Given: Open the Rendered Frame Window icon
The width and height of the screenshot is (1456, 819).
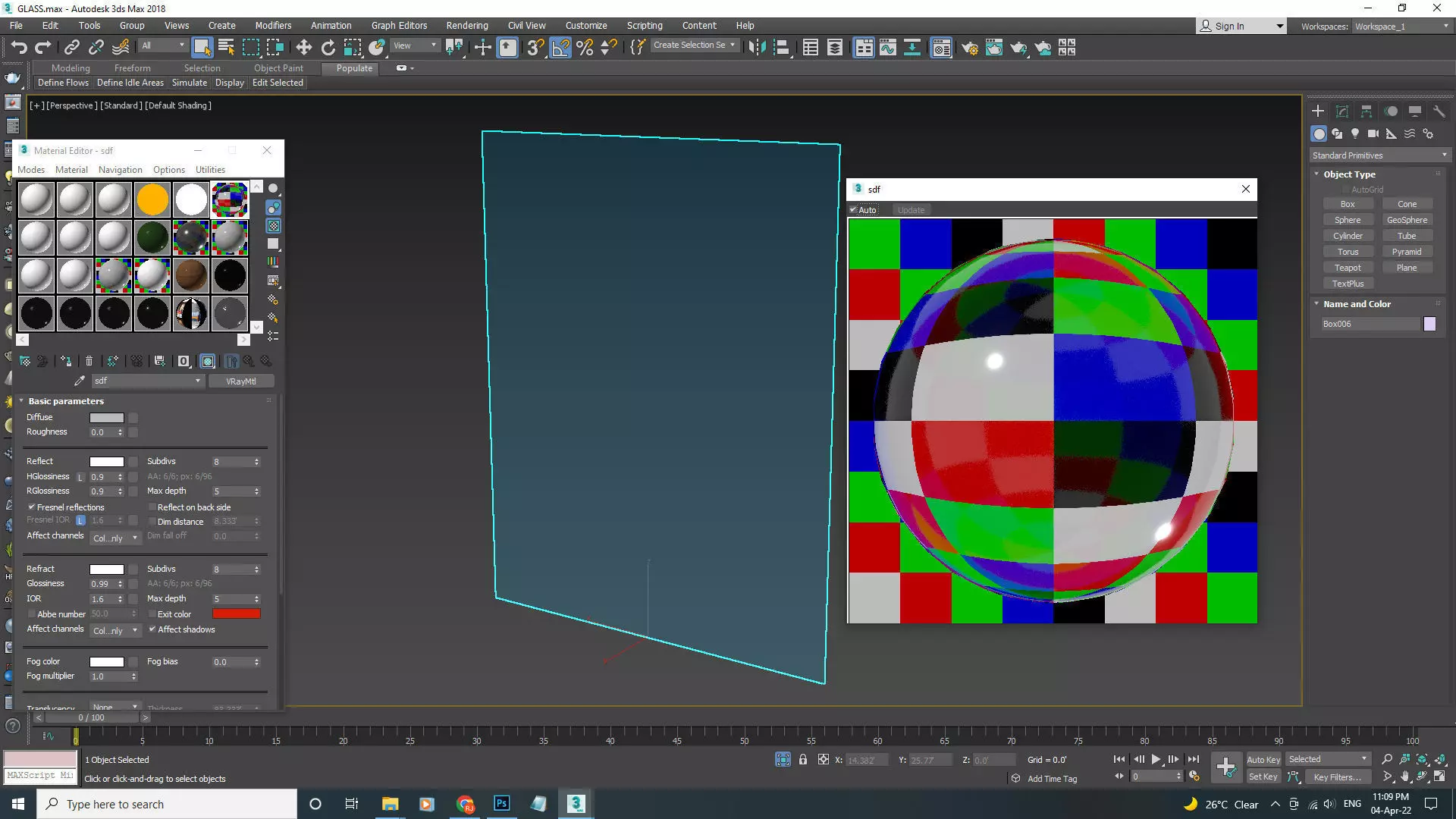Looking at the screenshot, I should tap(993, 48).
